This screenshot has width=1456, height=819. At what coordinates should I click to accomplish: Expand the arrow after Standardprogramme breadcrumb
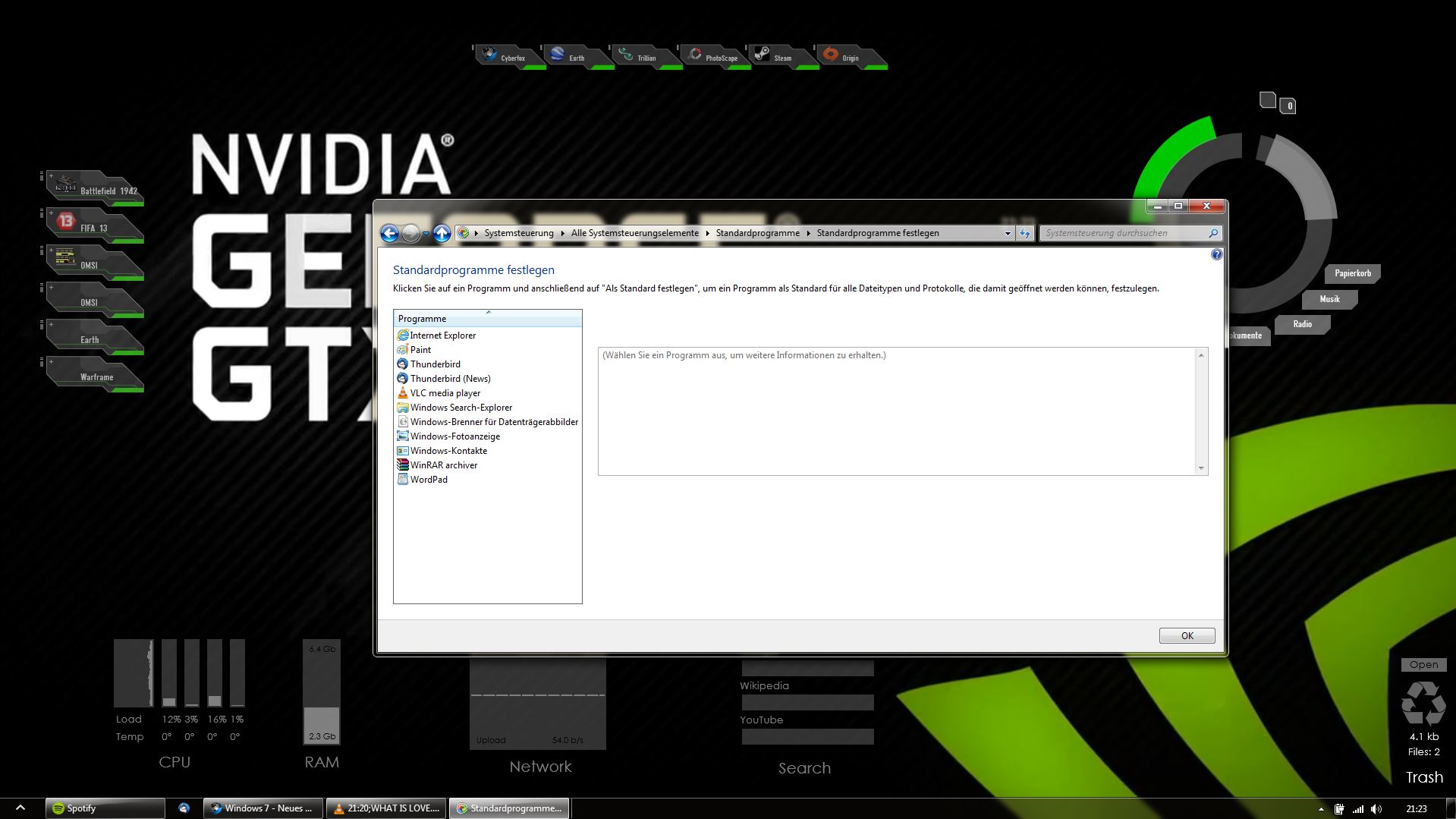808,233
